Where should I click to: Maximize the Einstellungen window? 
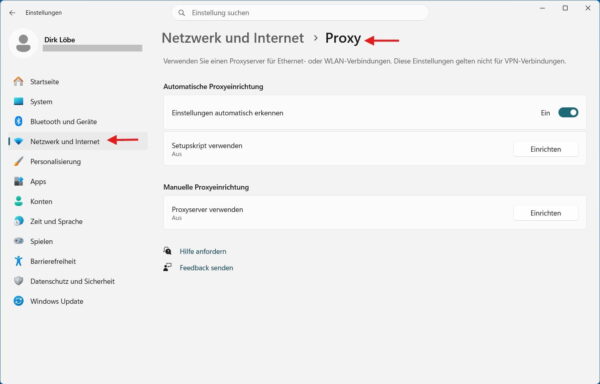coord(565,8)
